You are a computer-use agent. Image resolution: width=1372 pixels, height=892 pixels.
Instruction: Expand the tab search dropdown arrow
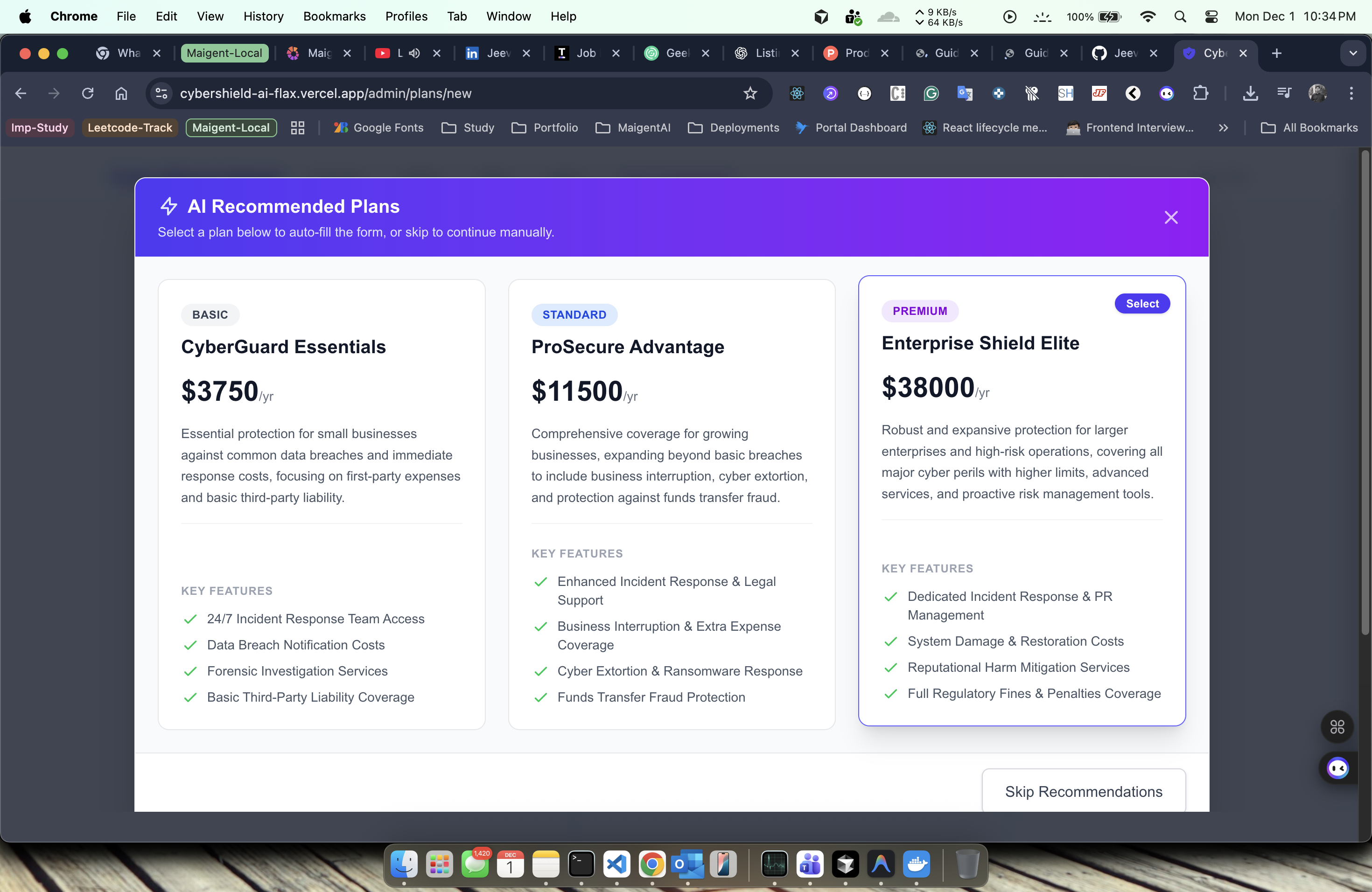1352,53
